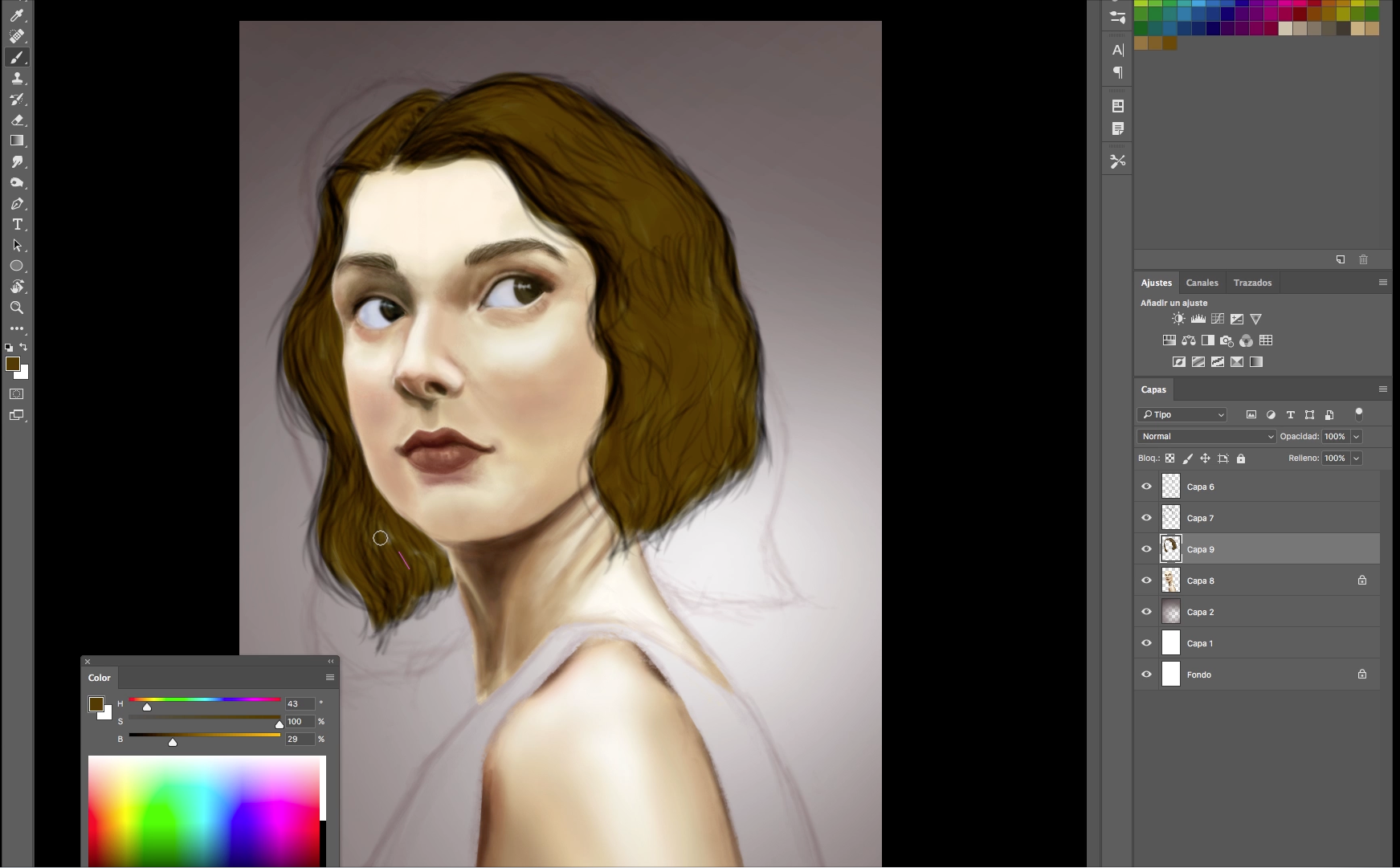The image size is (1400, 868).
Task: Add a Curves adjustment
Action: pos(1218,319)
